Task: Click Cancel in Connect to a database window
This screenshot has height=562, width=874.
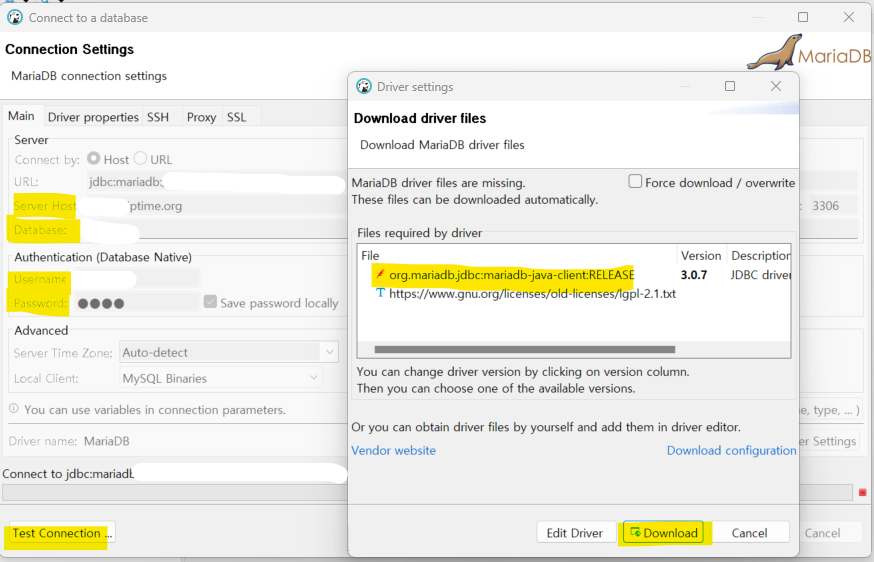Action: [822, 532]
